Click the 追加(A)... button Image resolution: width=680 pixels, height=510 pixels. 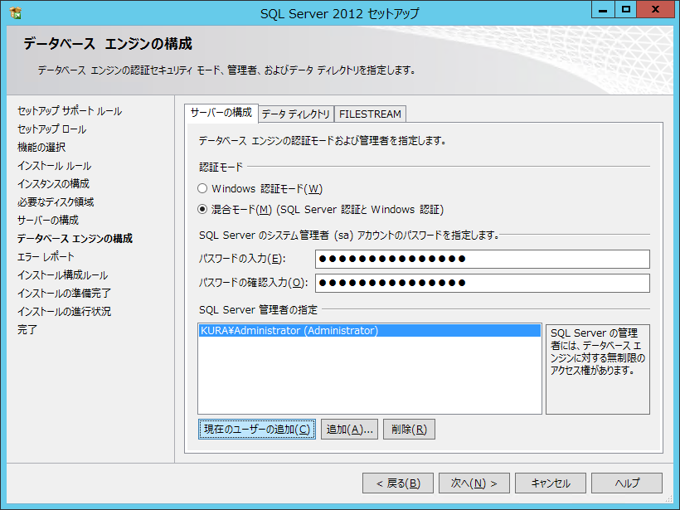tap(350, 429)
